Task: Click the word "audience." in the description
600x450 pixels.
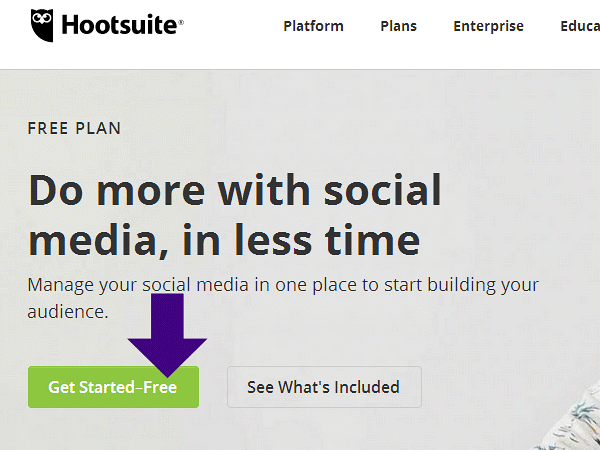Action: [68, 312]
